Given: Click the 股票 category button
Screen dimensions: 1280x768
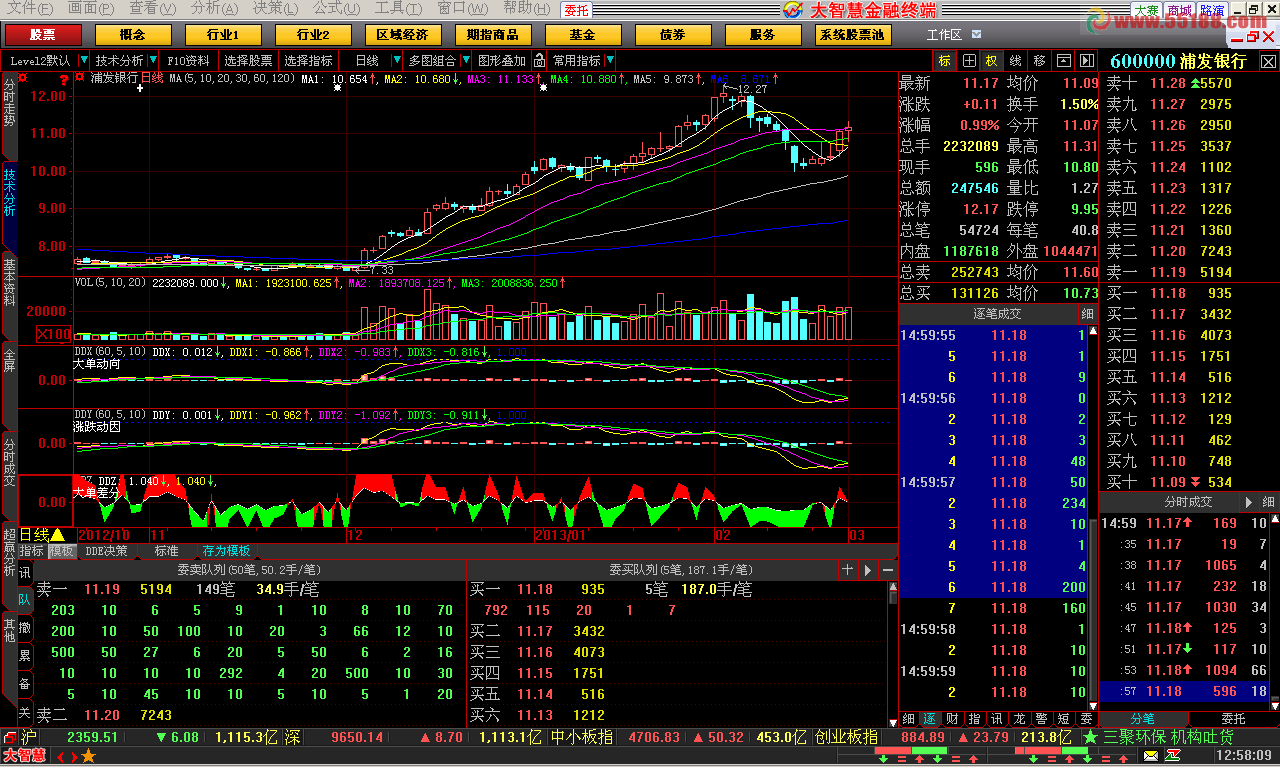Looking at the screenshot, I should coord(42,34).
